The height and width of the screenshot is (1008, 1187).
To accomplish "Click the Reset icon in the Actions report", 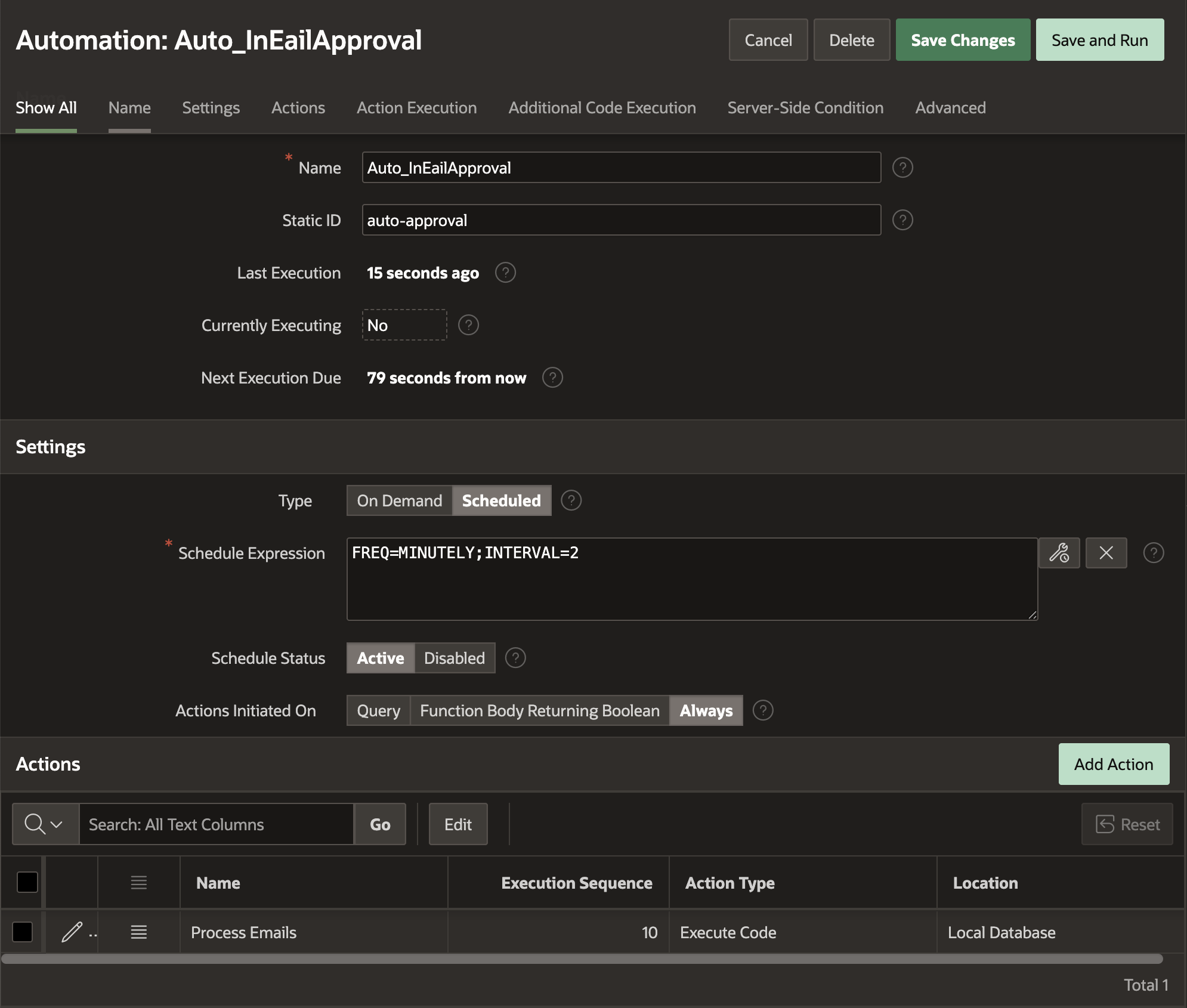I will pyautogui.click(x=1126, y=824).
